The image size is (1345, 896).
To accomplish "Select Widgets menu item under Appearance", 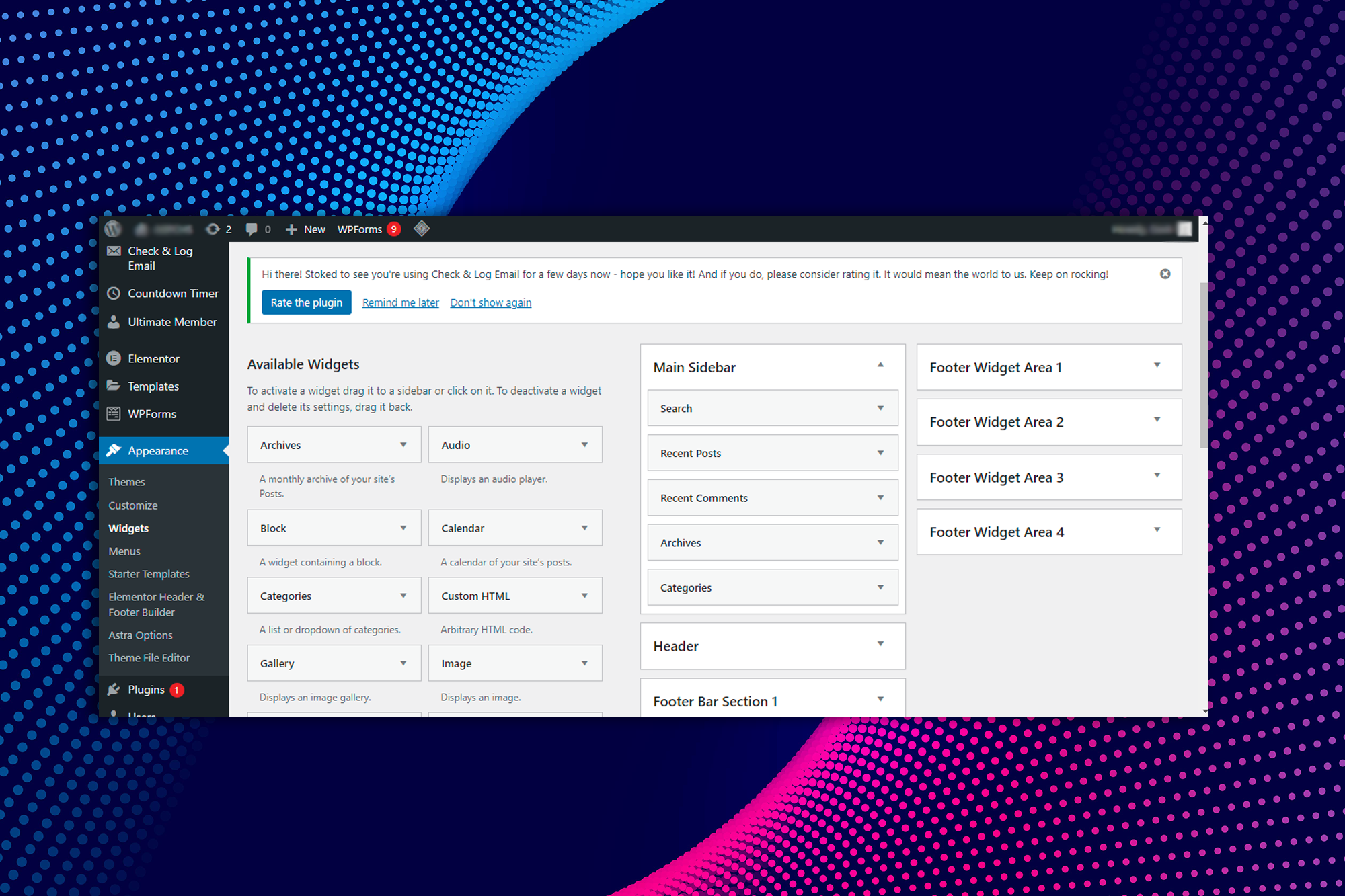I will (x=129, y=528).
